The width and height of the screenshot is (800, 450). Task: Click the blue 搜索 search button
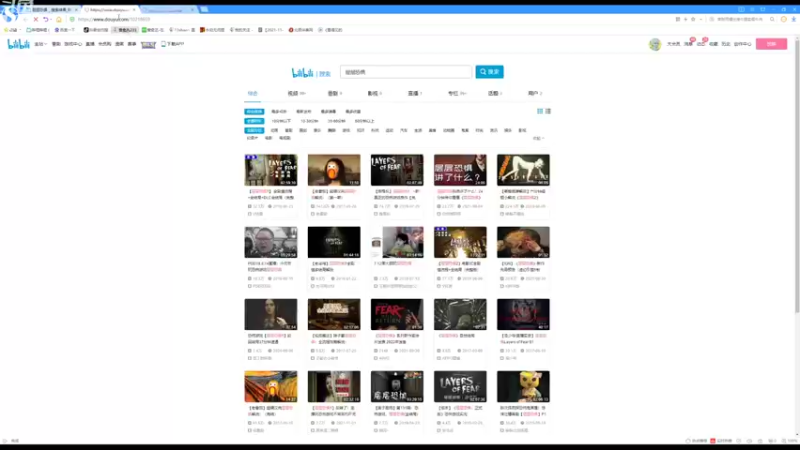click(x=489, y=72)
